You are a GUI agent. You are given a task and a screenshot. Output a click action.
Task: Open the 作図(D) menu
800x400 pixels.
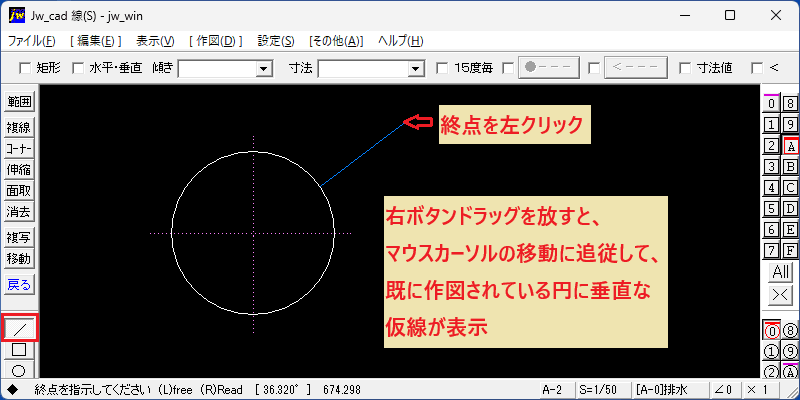(215, 41)
